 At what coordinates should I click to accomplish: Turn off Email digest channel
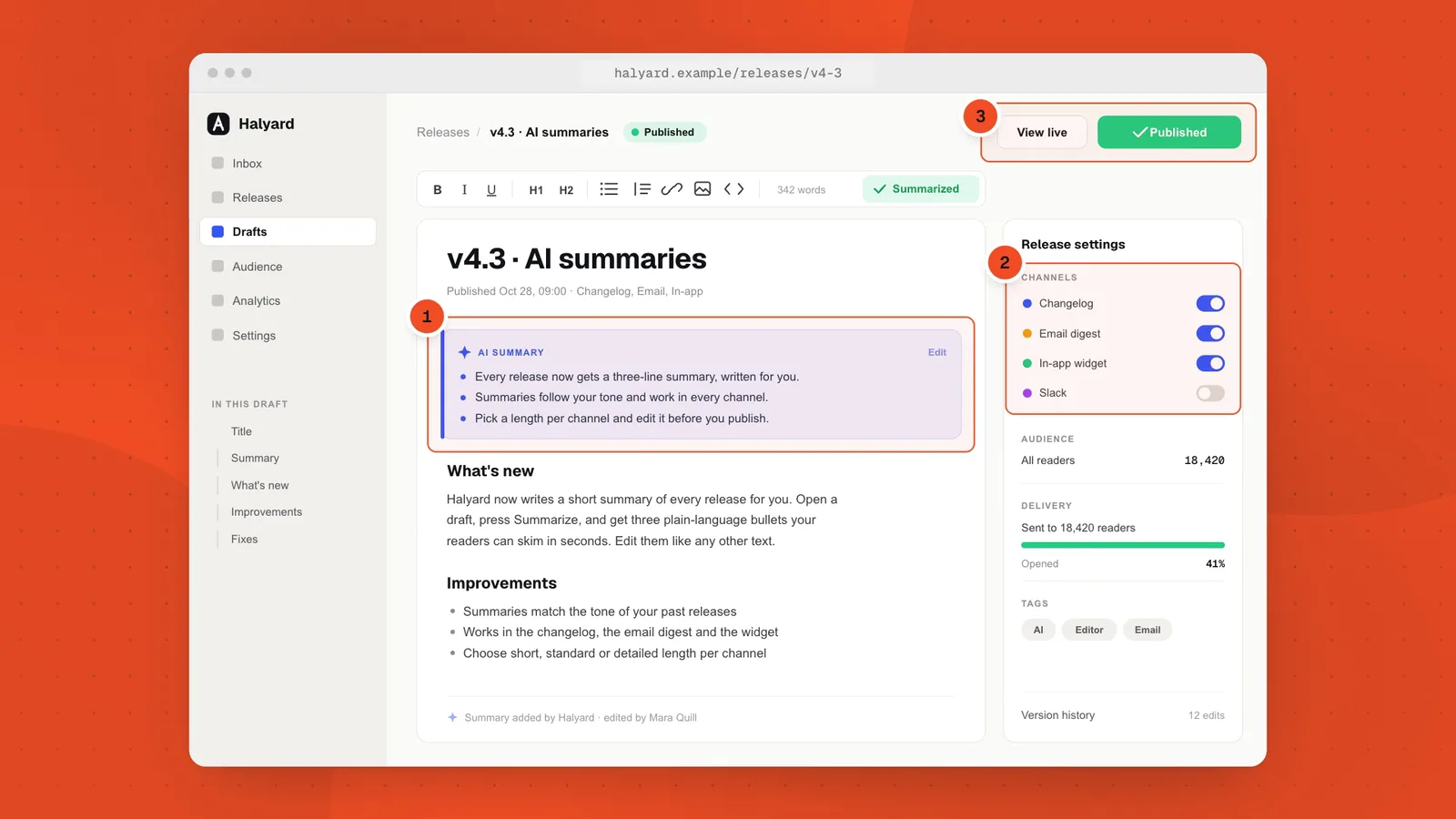(x=1210, y=333)
